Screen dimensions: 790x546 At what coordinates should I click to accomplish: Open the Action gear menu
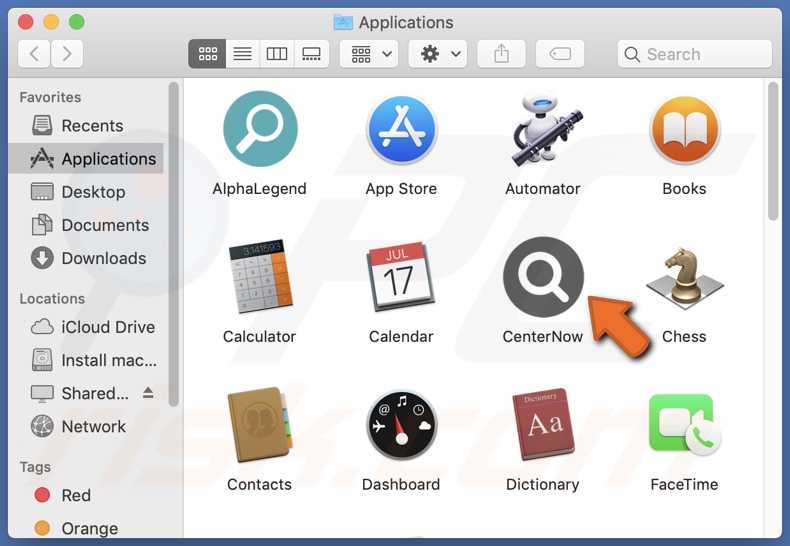pyautogui.click(x=438, y=54)
